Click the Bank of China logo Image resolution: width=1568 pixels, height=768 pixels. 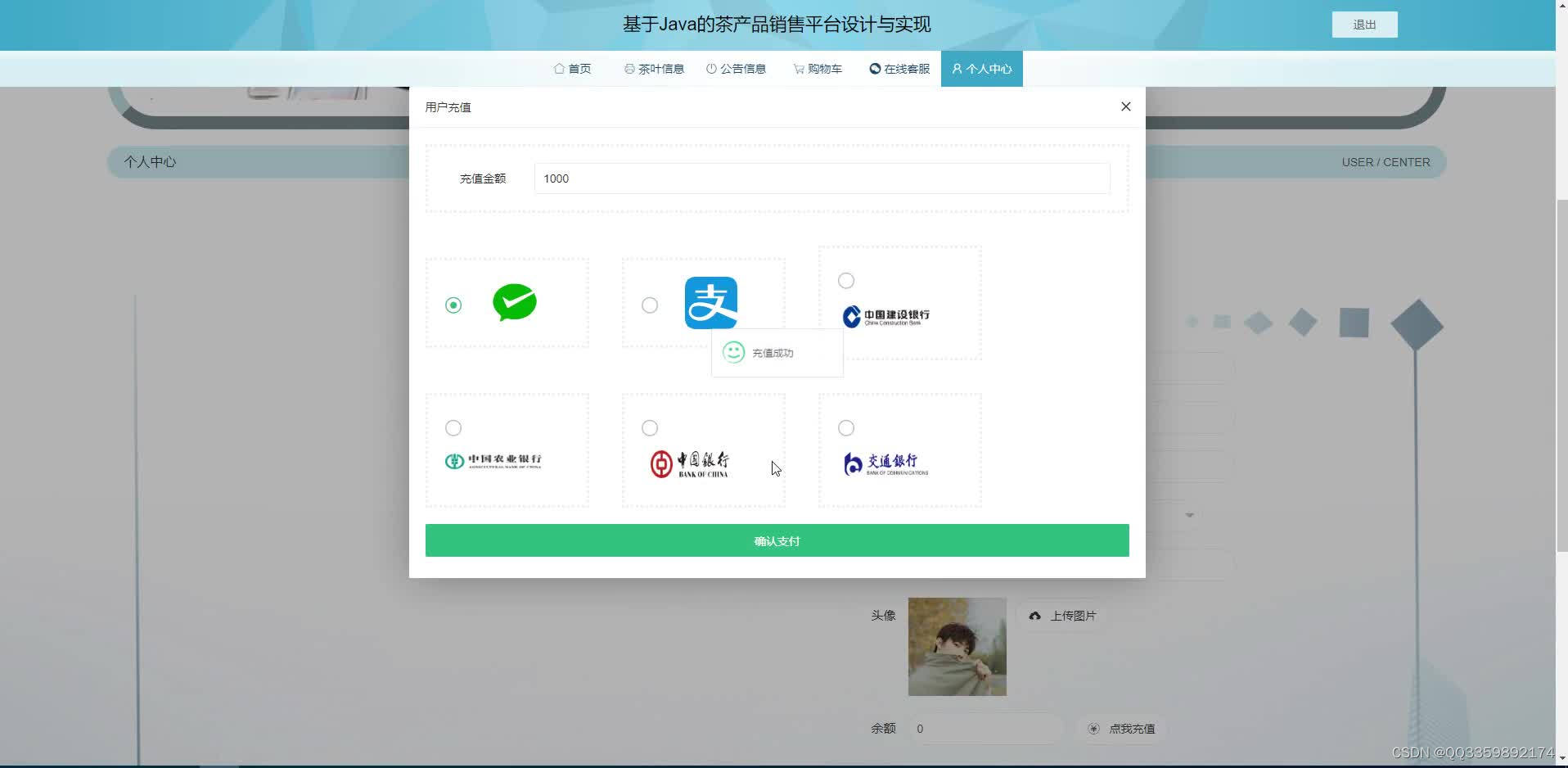coord(689,463)
